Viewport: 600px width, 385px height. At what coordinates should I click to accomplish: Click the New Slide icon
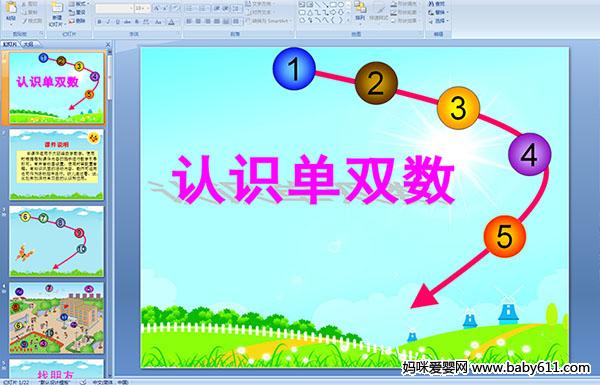[x=57, y=12]
